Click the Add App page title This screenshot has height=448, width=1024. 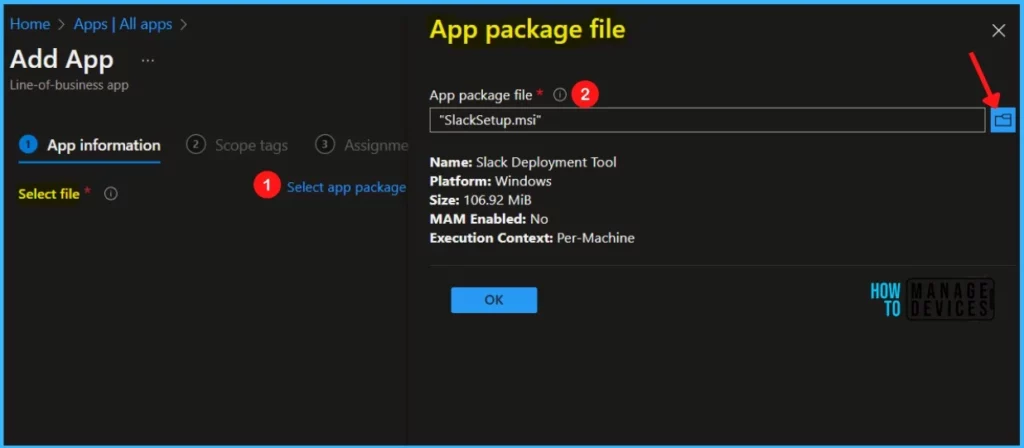(x=61, y=59)
